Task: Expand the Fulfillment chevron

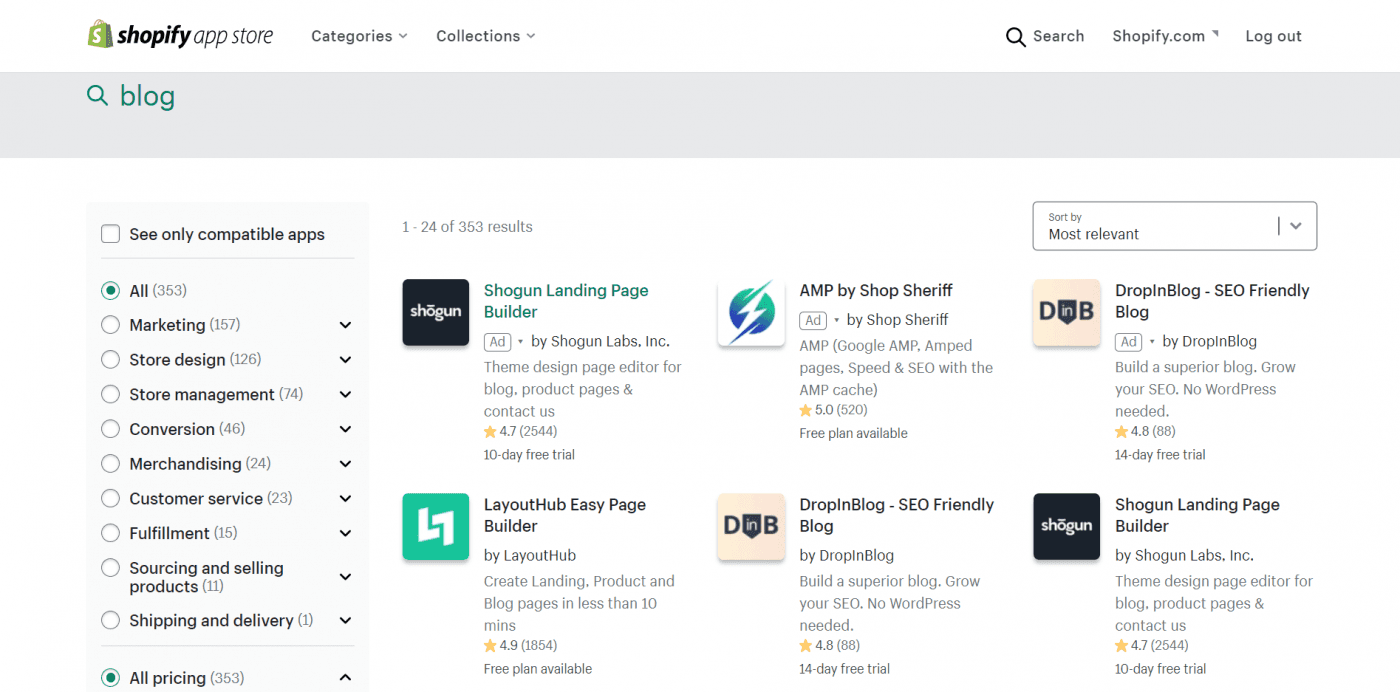Action: coord(345,533)
